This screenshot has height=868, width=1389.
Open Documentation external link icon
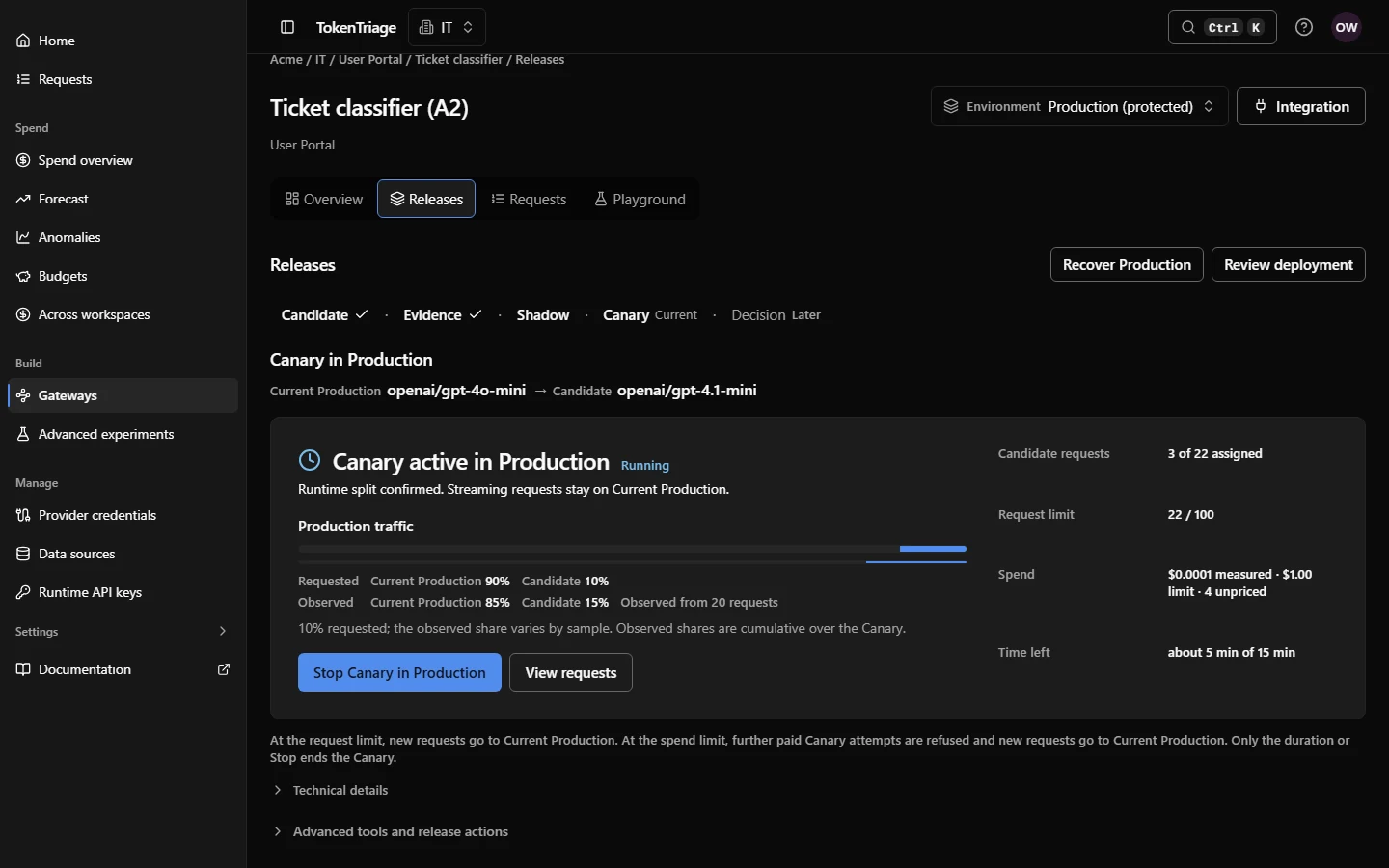[224, 669]
